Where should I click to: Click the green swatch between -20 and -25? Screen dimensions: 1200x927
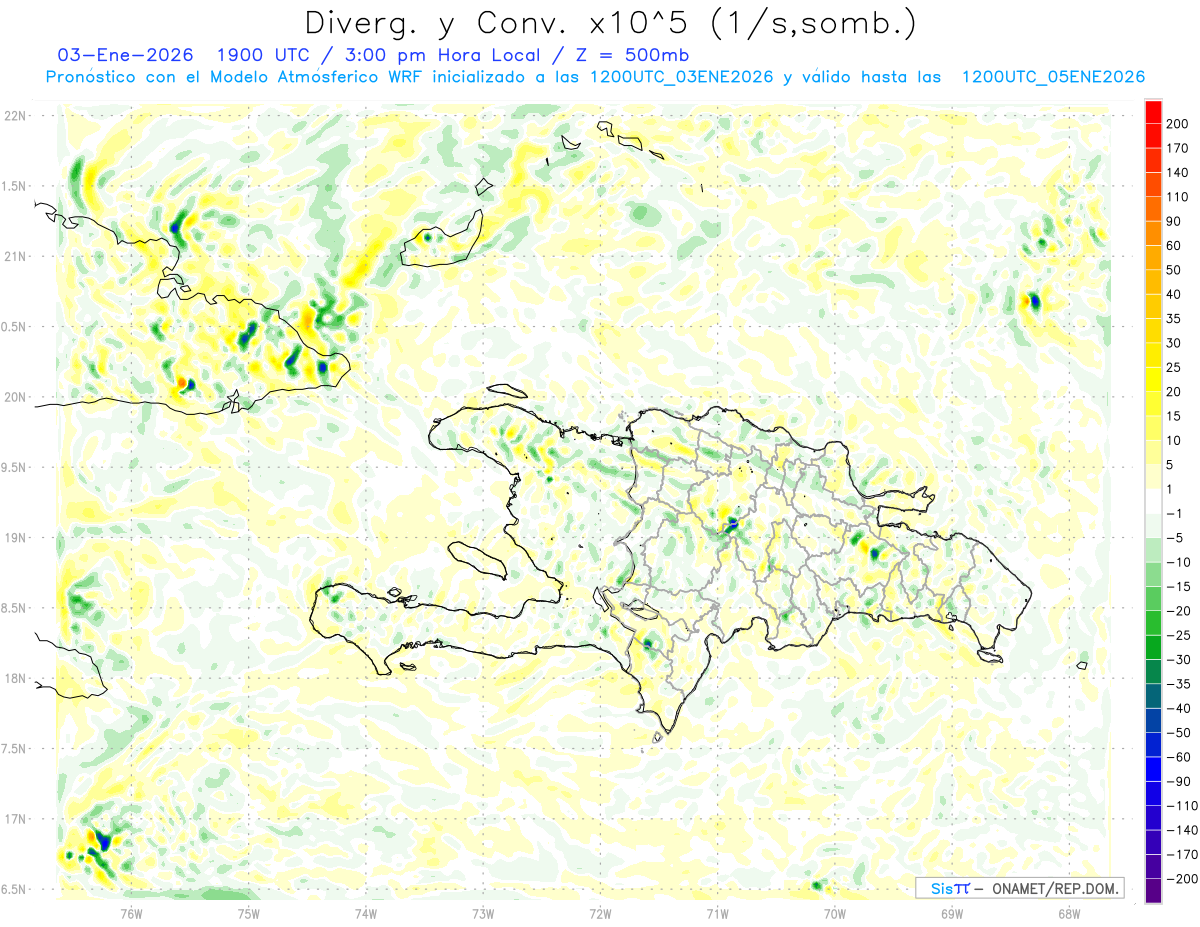click(x=1153, y=623)
